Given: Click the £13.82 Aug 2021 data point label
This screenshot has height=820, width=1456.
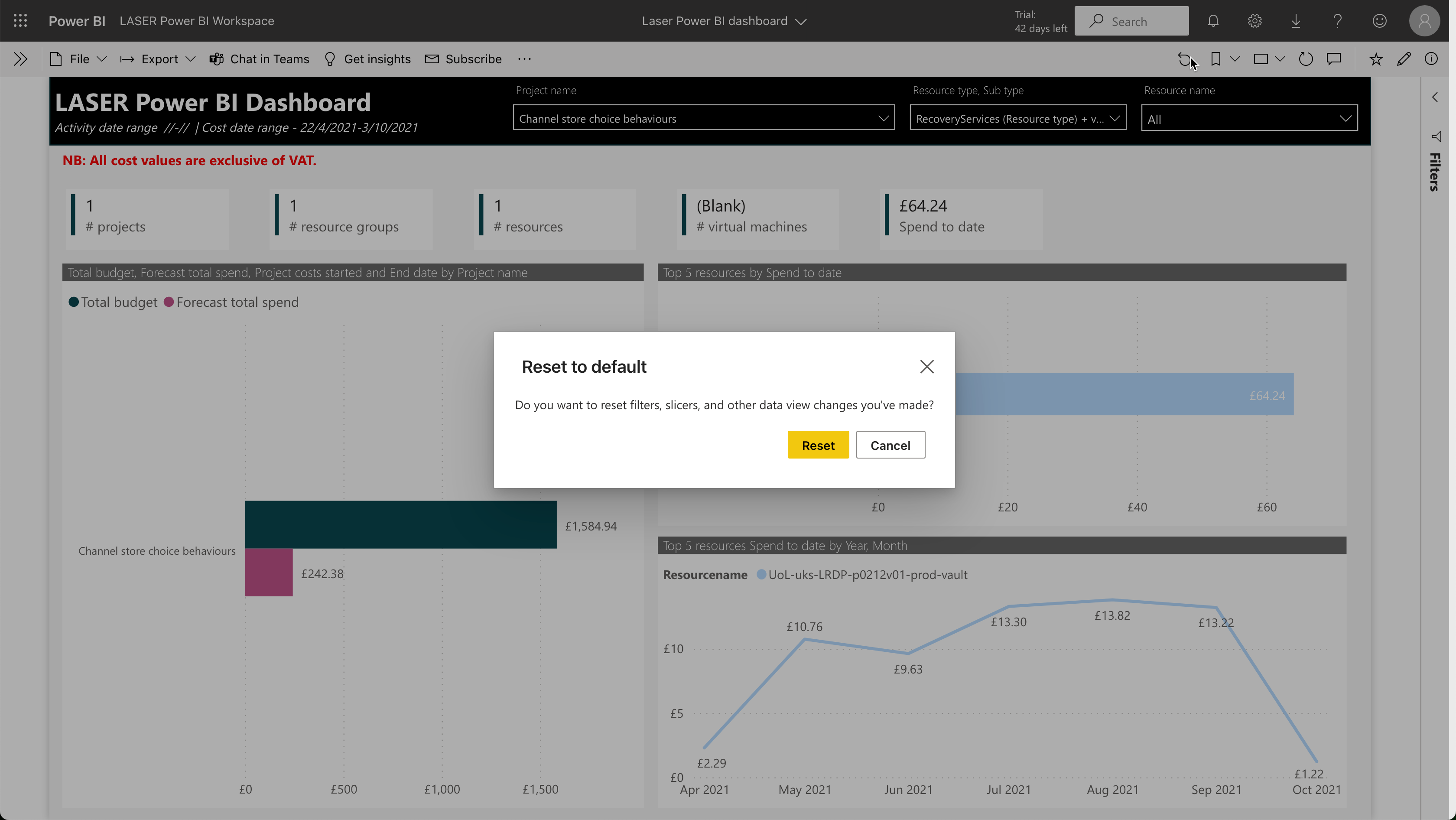Looking at the screenshot, I should coord(1112,615).
